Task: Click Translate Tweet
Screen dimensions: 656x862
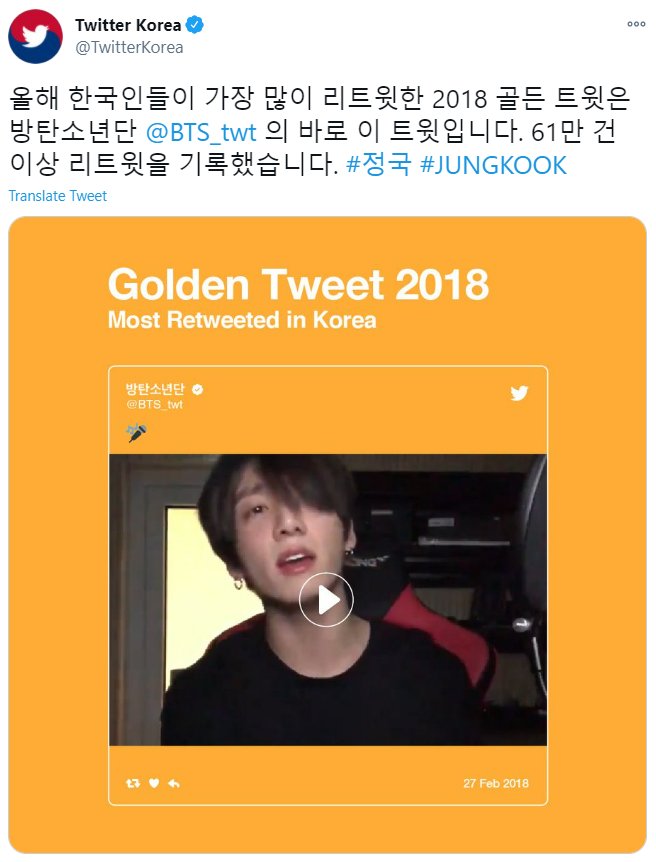Action: pos(58,196)
